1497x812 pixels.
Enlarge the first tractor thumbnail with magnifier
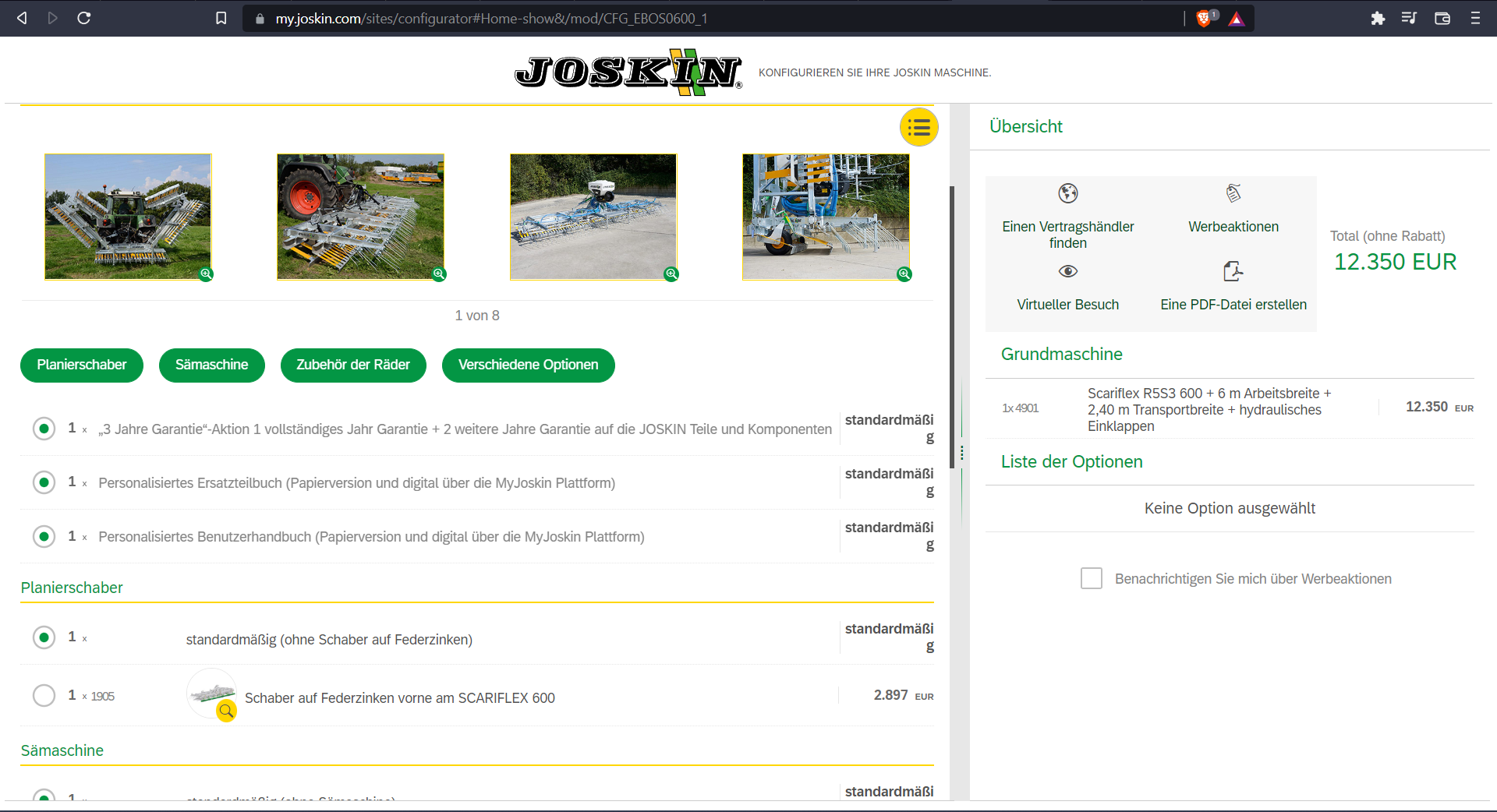(206, 274)
